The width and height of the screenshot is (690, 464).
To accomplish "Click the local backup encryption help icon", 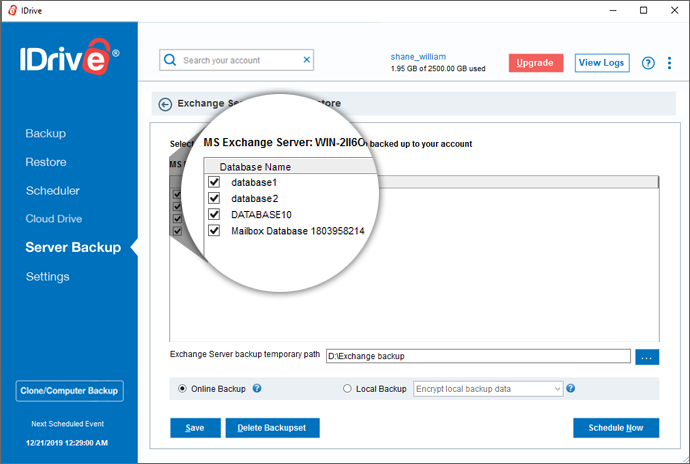I will click(570, 388).
